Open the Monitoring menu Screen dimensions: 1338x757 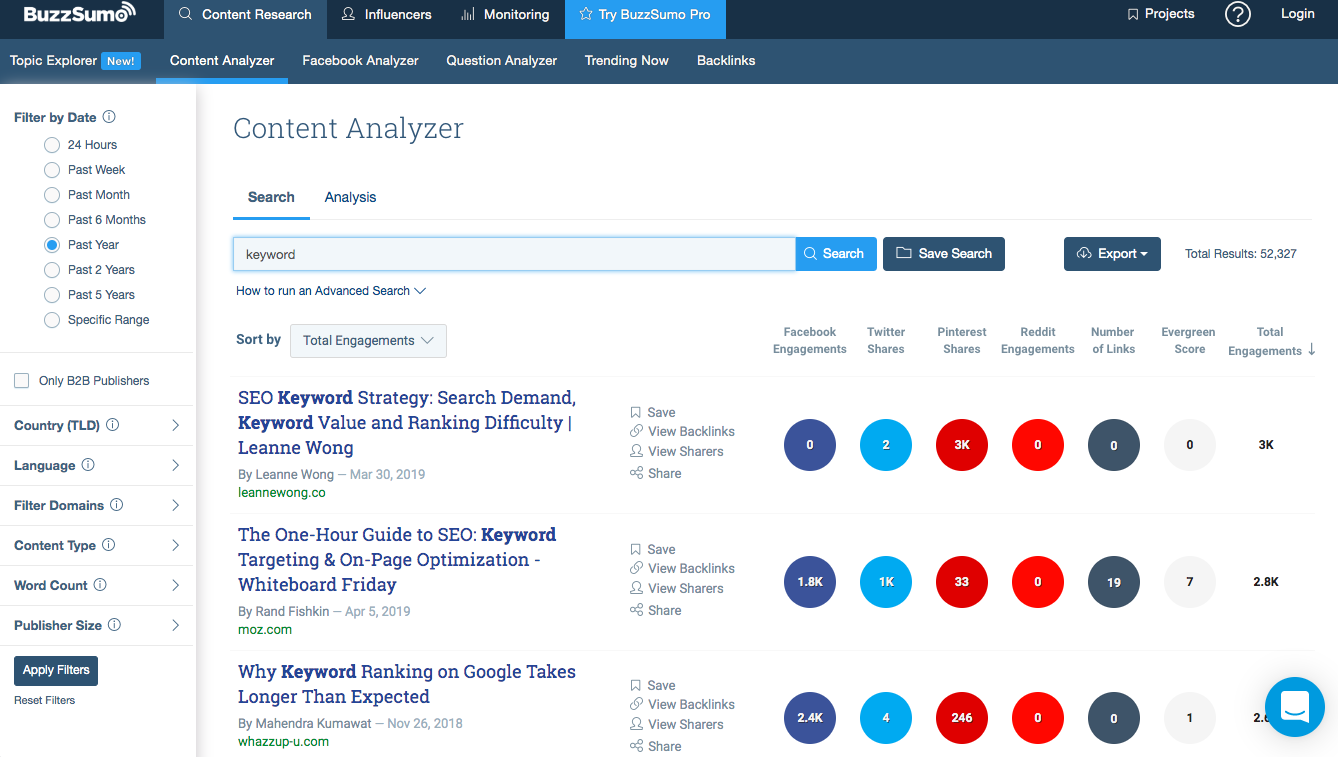[505, 14]
